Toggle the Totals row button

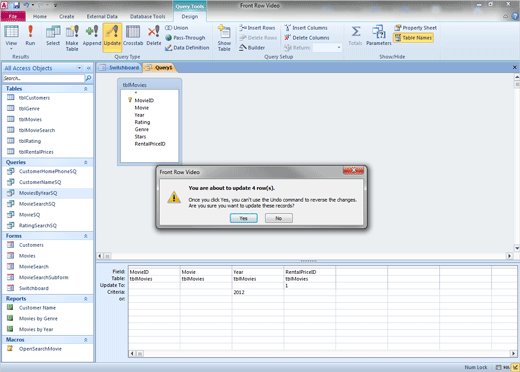click(x=355, y=36)
